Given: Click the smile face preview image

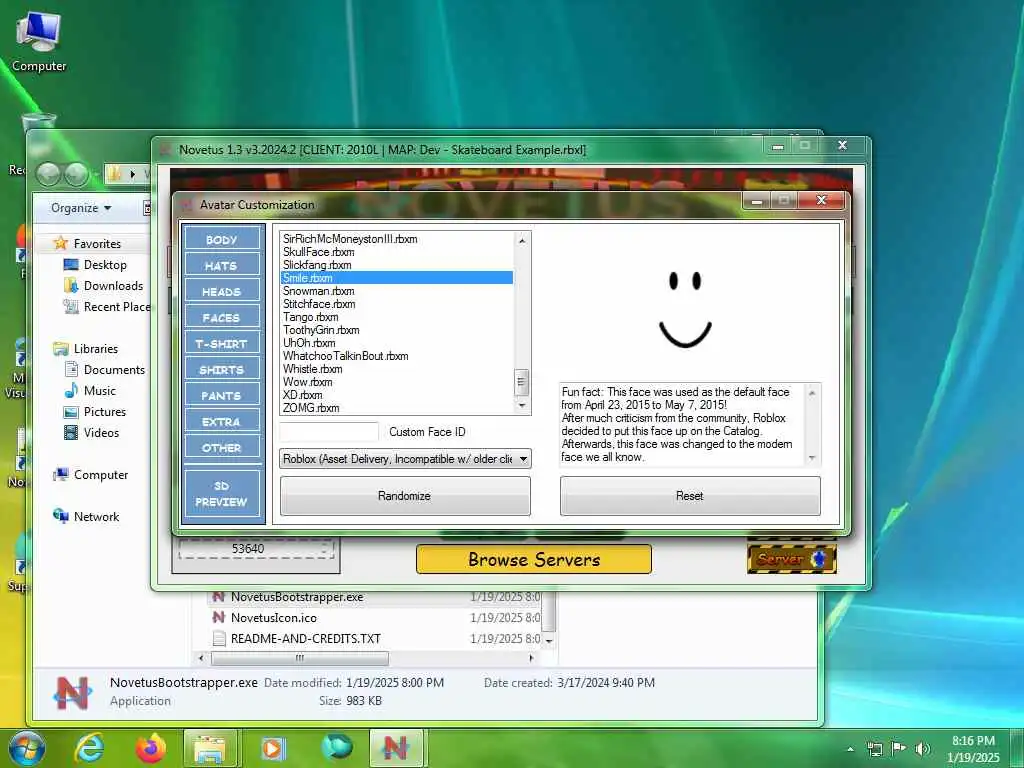Looking at the screenshot, I should point(685,310).
